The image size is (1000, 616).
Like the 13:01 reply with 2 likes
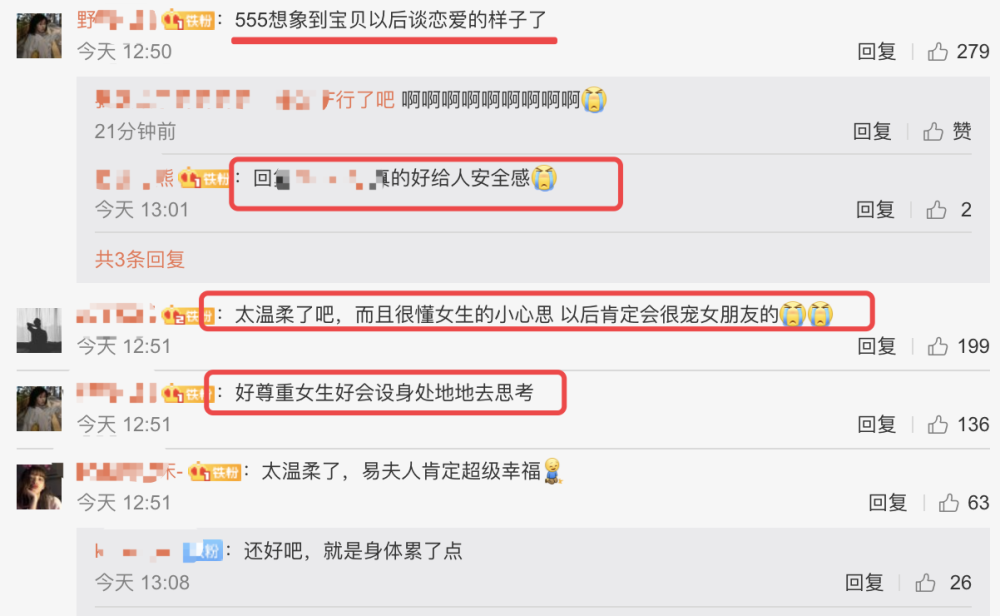pyautogui.click(x=936, y=209)
